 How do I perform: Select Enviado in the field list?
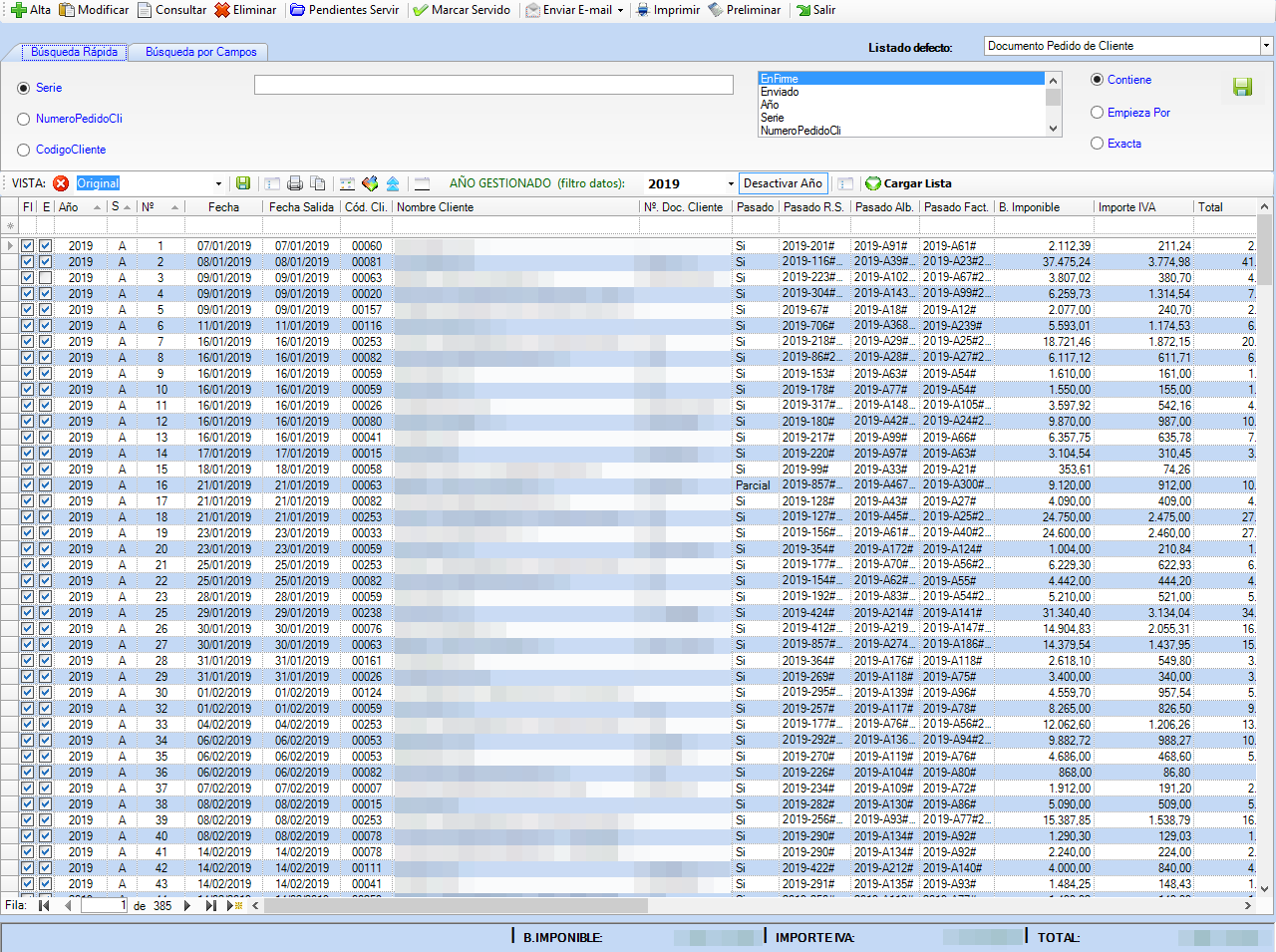[x=901, y=92]
